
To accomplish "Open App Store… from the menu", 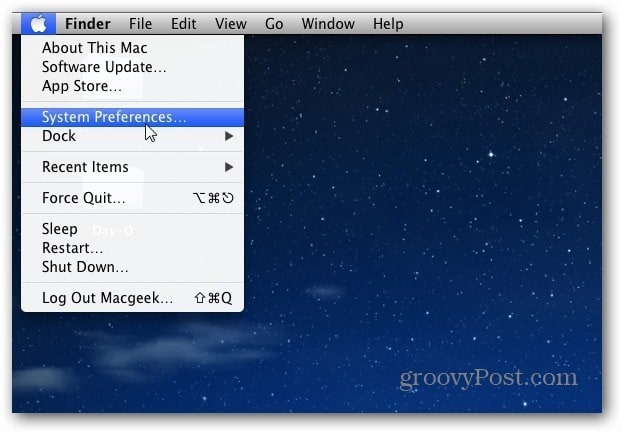I will tap(132, 86).
